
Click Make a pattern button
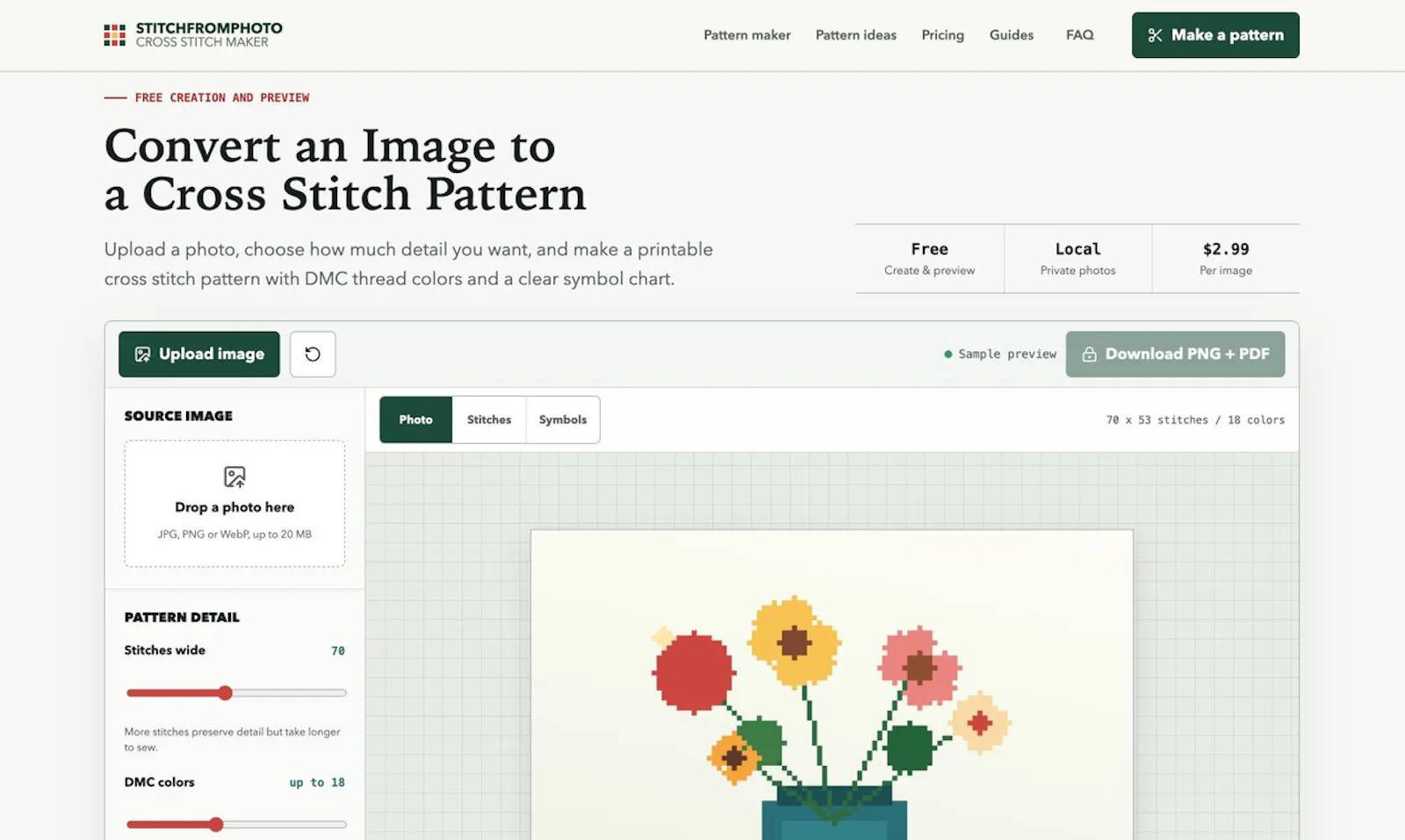click(x=1215, y=35)
